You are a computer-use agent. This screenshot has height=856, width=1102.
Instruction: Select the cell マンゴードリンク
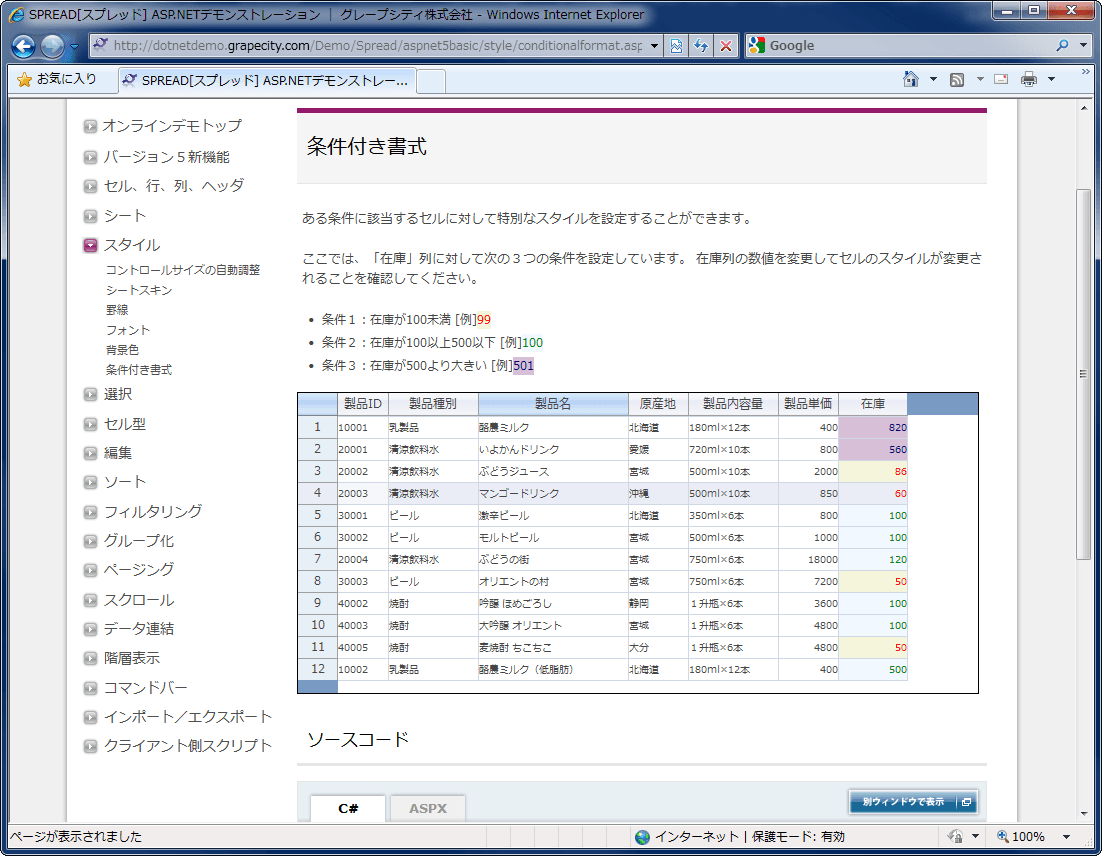tap(553, 493)
